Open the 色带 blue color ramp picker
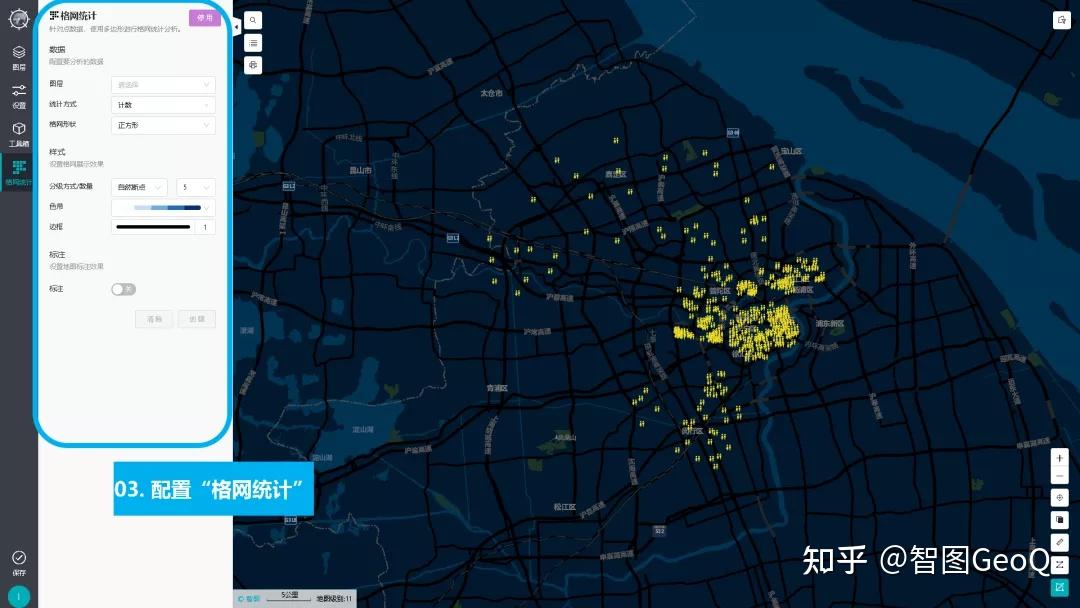Viewport: 1080px width, 608px height. [x=163, y=207]
